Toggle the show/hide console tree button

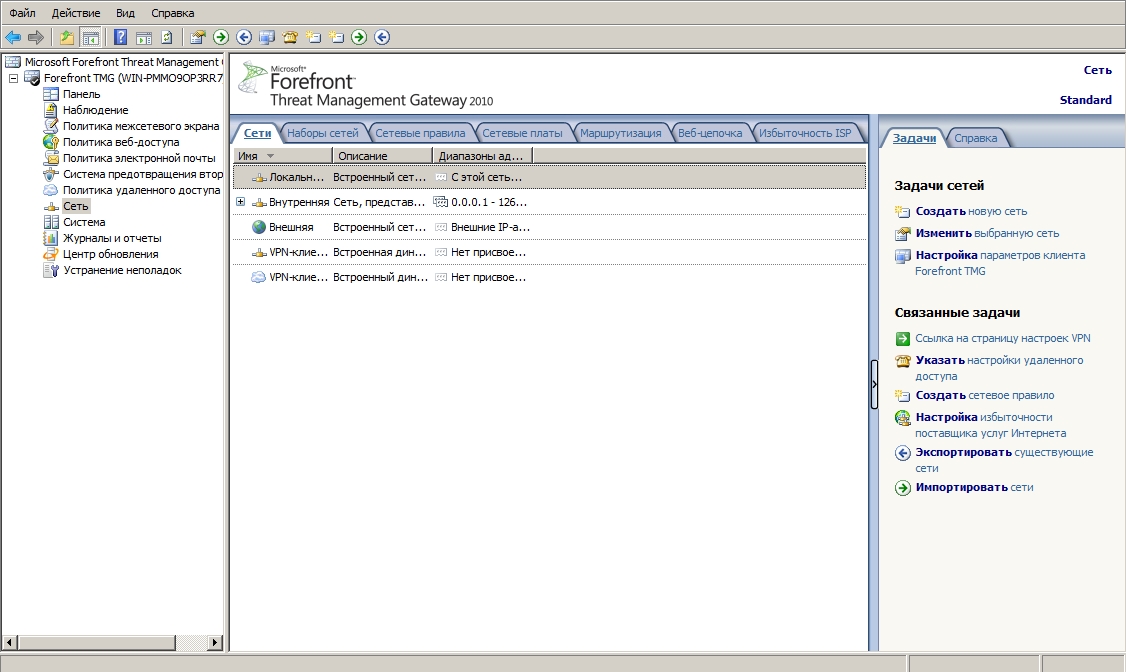(x=91, y=37)
